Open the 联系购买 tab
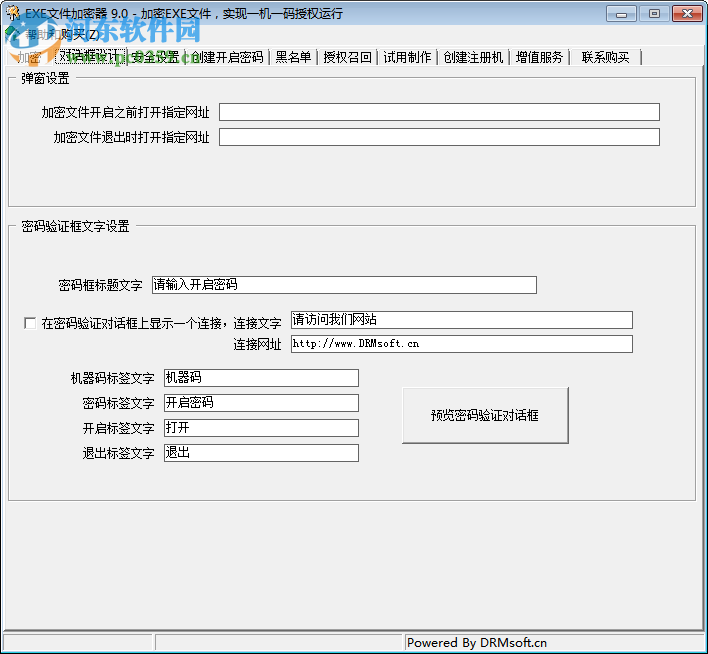Image resolution: width=708 pixels, height=654 pixels. [606, 57]
